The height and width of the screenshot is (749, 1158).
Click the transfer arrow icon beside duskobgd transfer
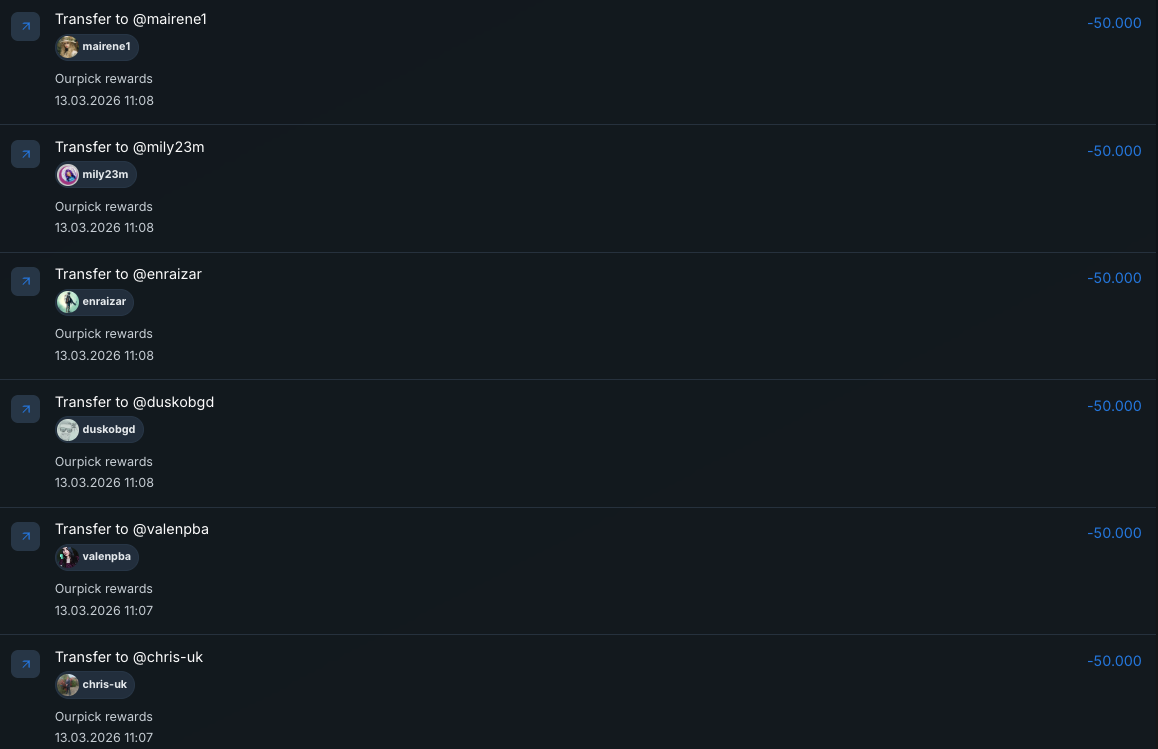click(x=25, y=409)
